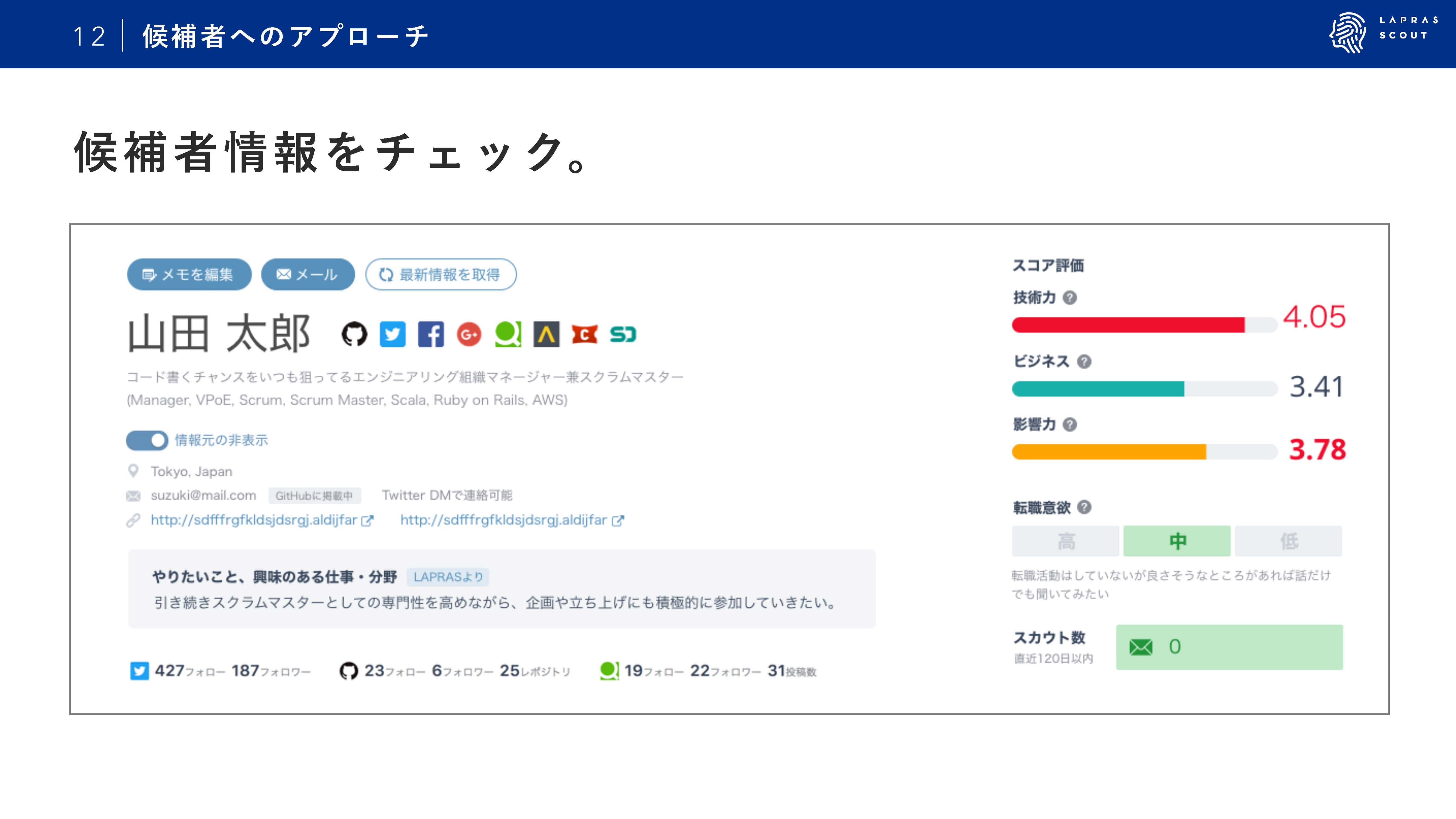Click the help icon next to 転職意欲
Image resolution: width=1456 pixels, height=819 pixels.
(x=1084, y=508)
